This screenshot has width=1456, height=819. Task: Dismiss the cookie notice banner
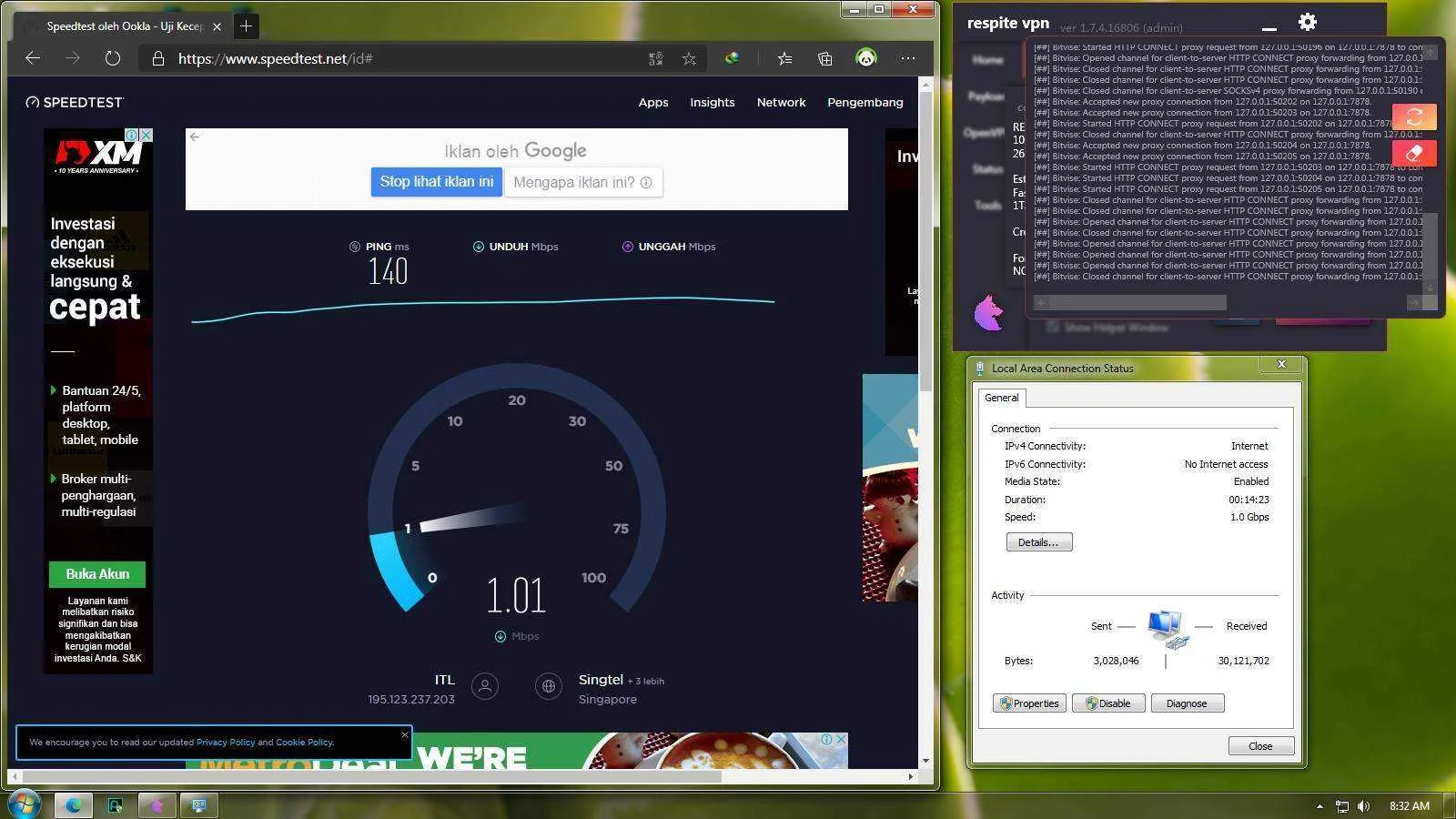405,734
